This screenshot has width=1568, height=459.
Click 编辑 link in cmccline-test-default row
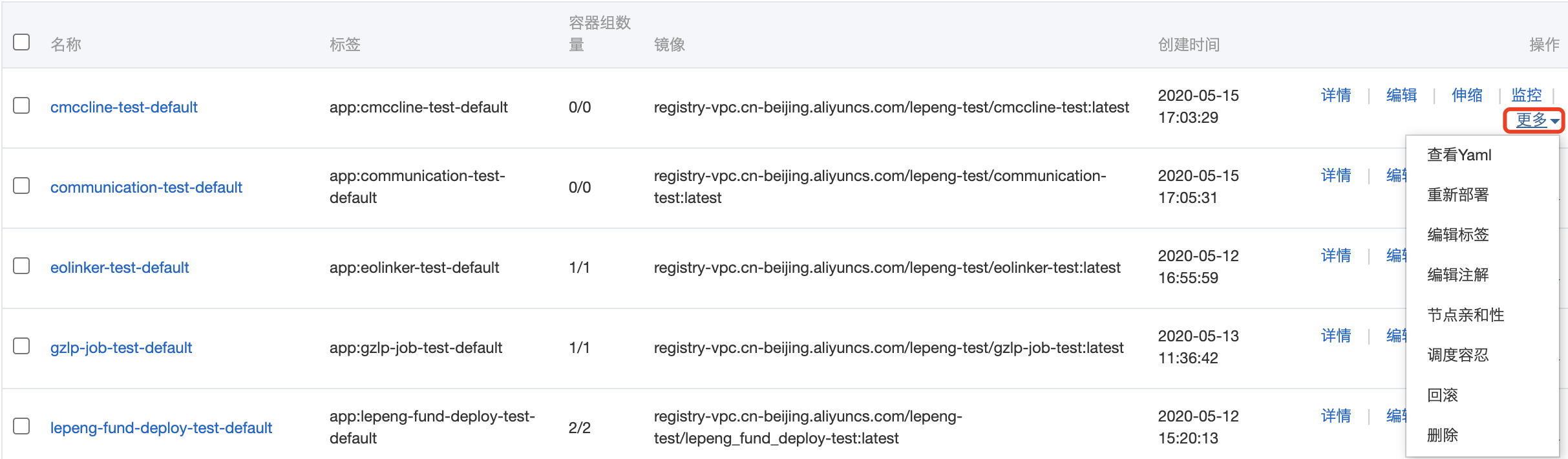click(x=1401, y=96)
